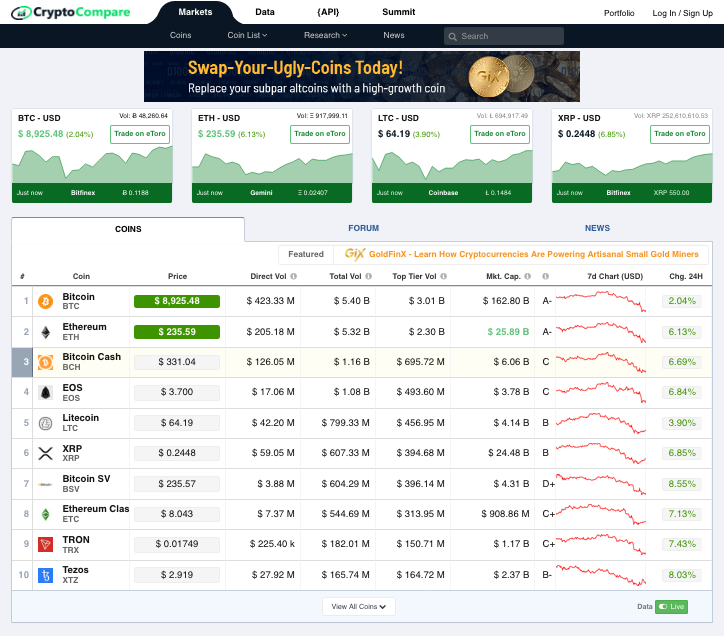Open the BTC-USD price chart
Screen dimensions: 724x636
coord(92,164)
